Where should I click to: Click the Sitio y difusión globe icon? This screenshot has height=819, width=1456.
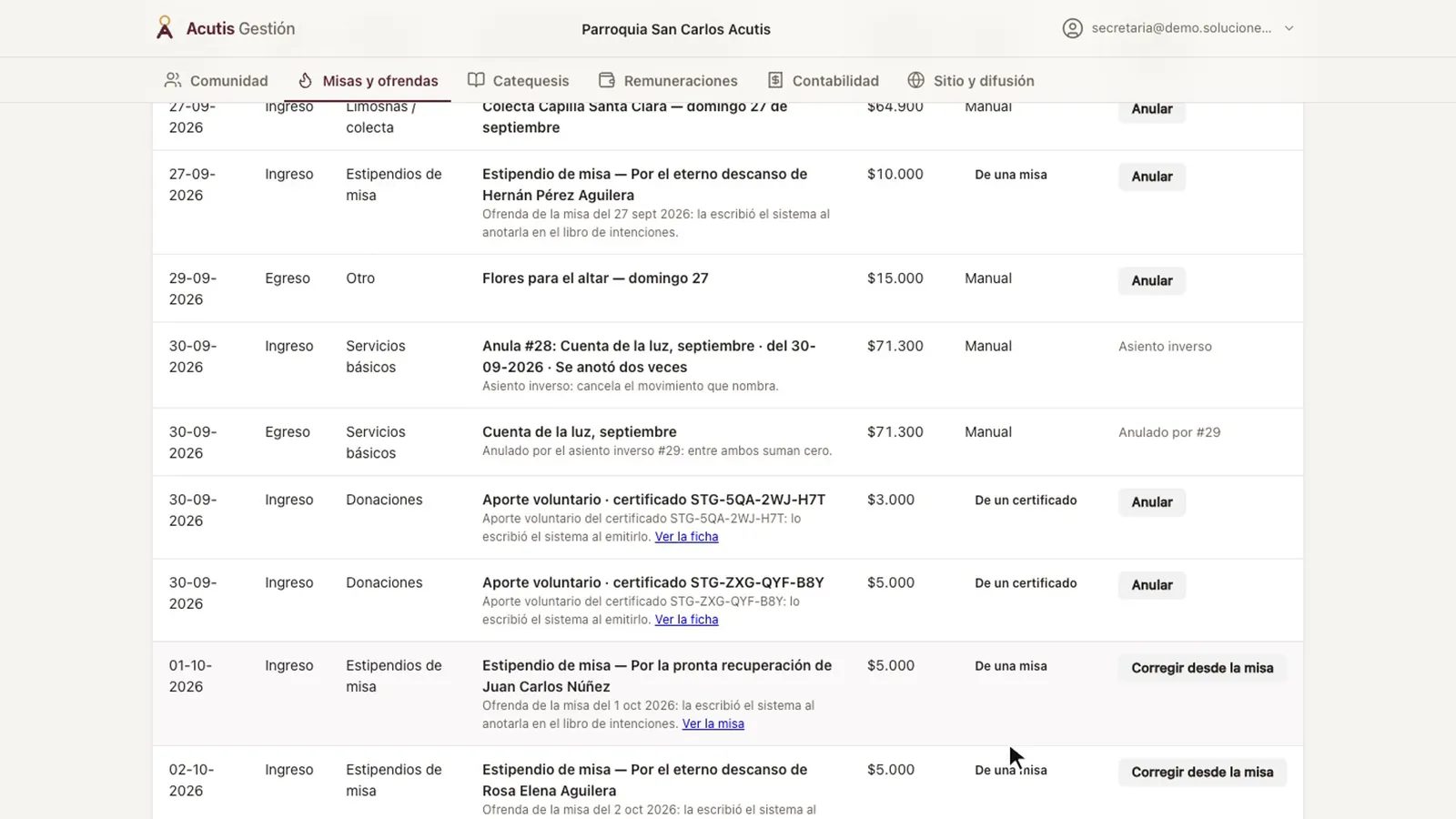click(x=916, y=80)
